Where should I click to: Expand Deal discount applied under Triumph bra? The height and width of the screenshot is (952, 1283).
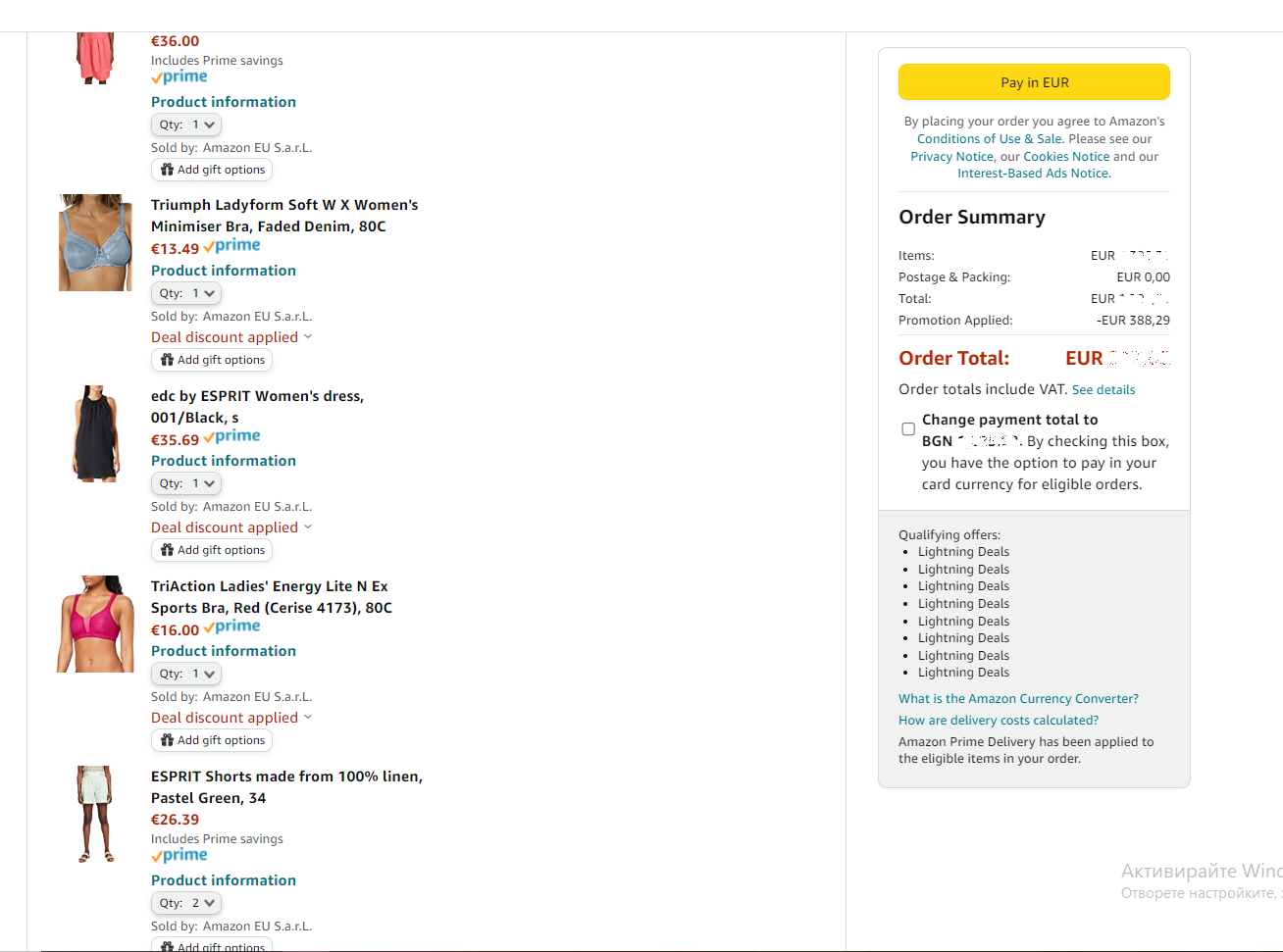(231, 337)
